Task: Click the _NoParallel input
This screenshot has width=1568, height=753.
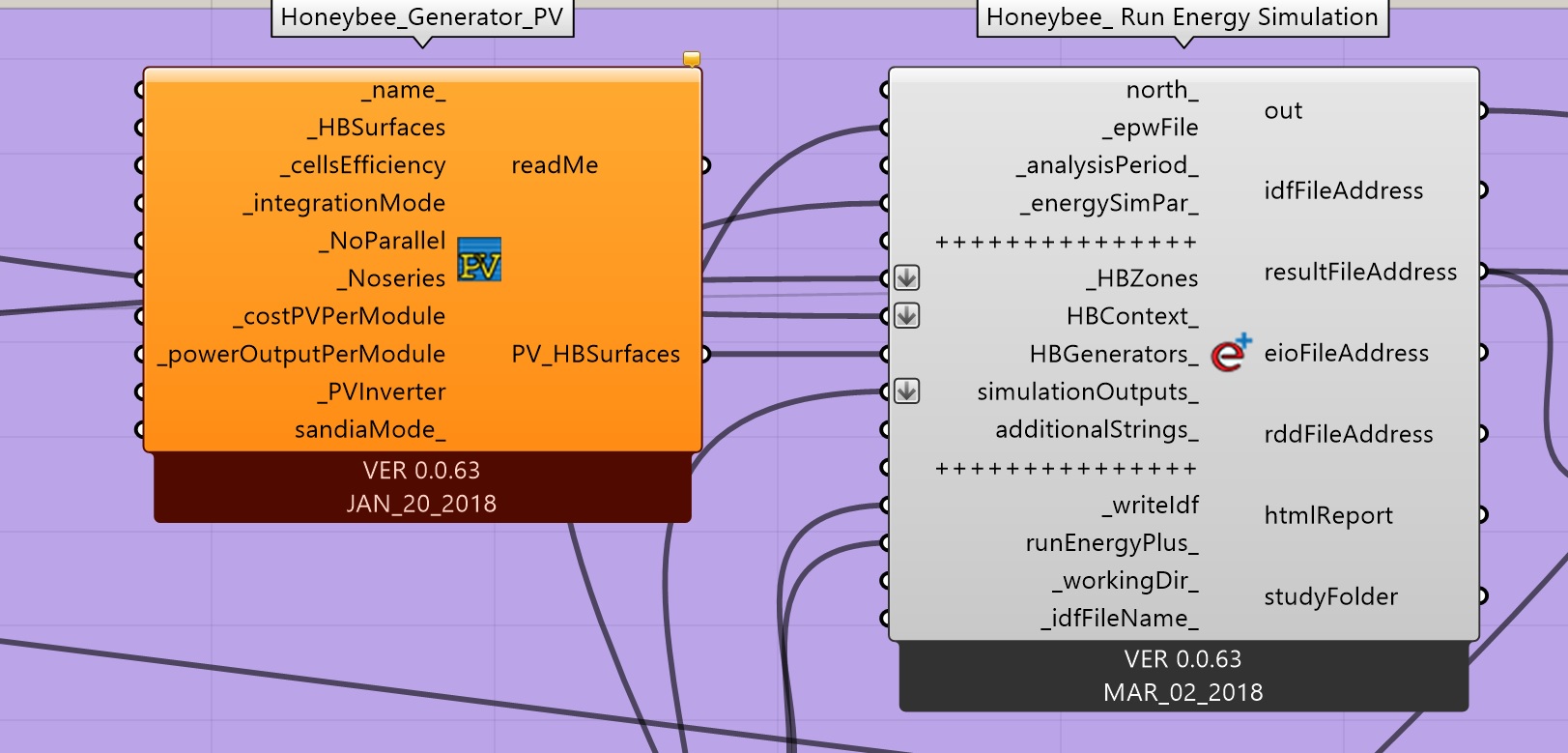Action: click(x=383, y=241)
